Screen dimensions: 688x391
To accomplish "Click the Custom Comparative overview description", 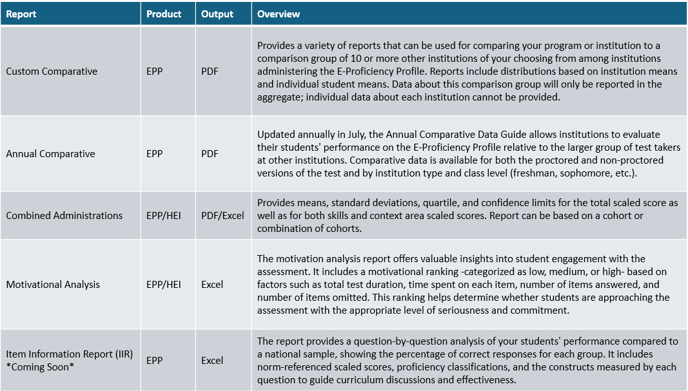I will click(467, 71).
